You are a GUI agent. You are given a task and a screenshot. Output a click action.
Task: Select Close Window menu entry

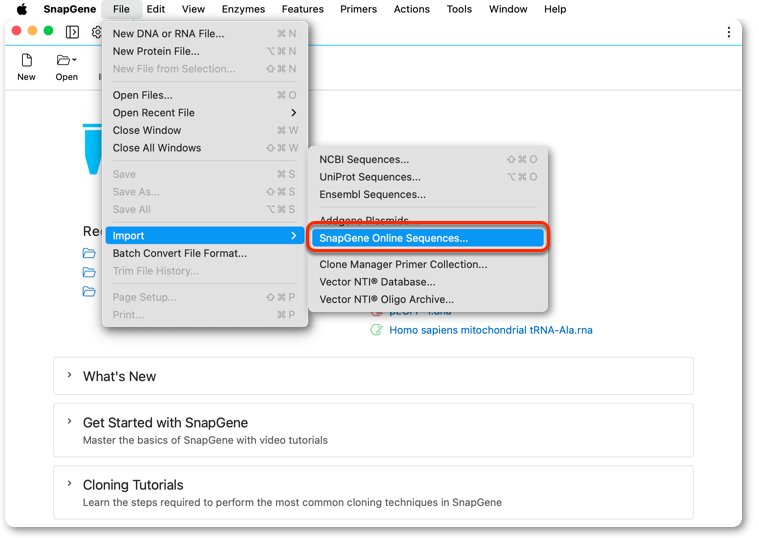pos(205,130)
